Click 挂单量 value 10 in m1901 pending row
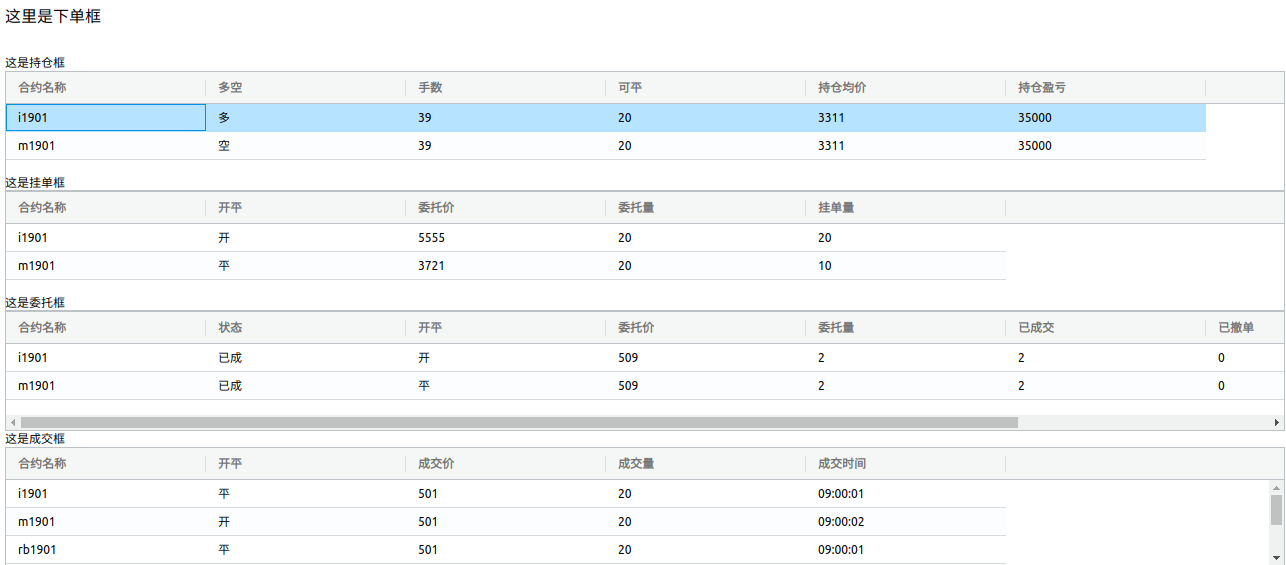1286x565 pixels. (x=906, y=266)
